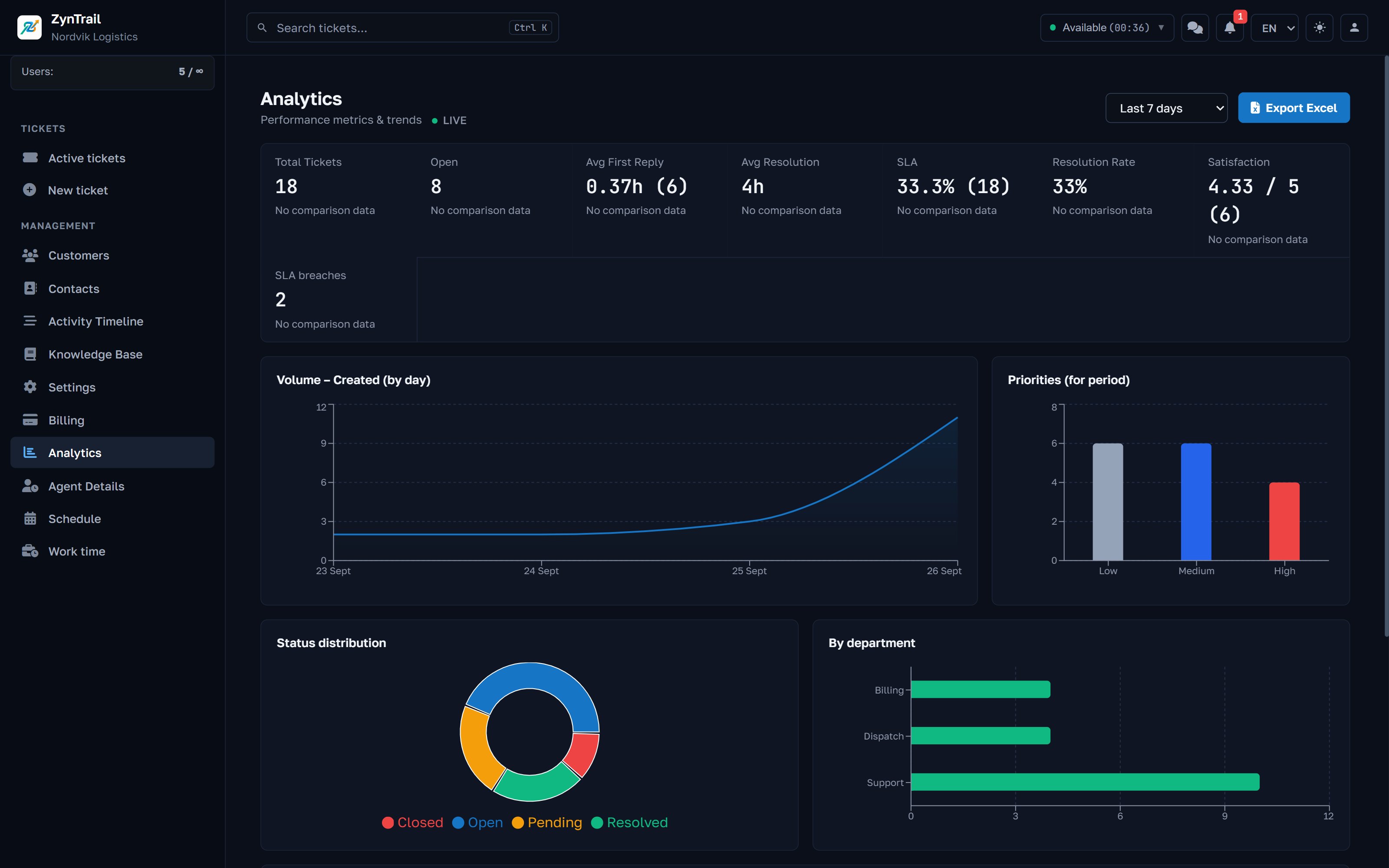Click the Work time briefcase icon
This screenshot has height=868, width=1389.
pyautogui.click(x=30, y=551)
